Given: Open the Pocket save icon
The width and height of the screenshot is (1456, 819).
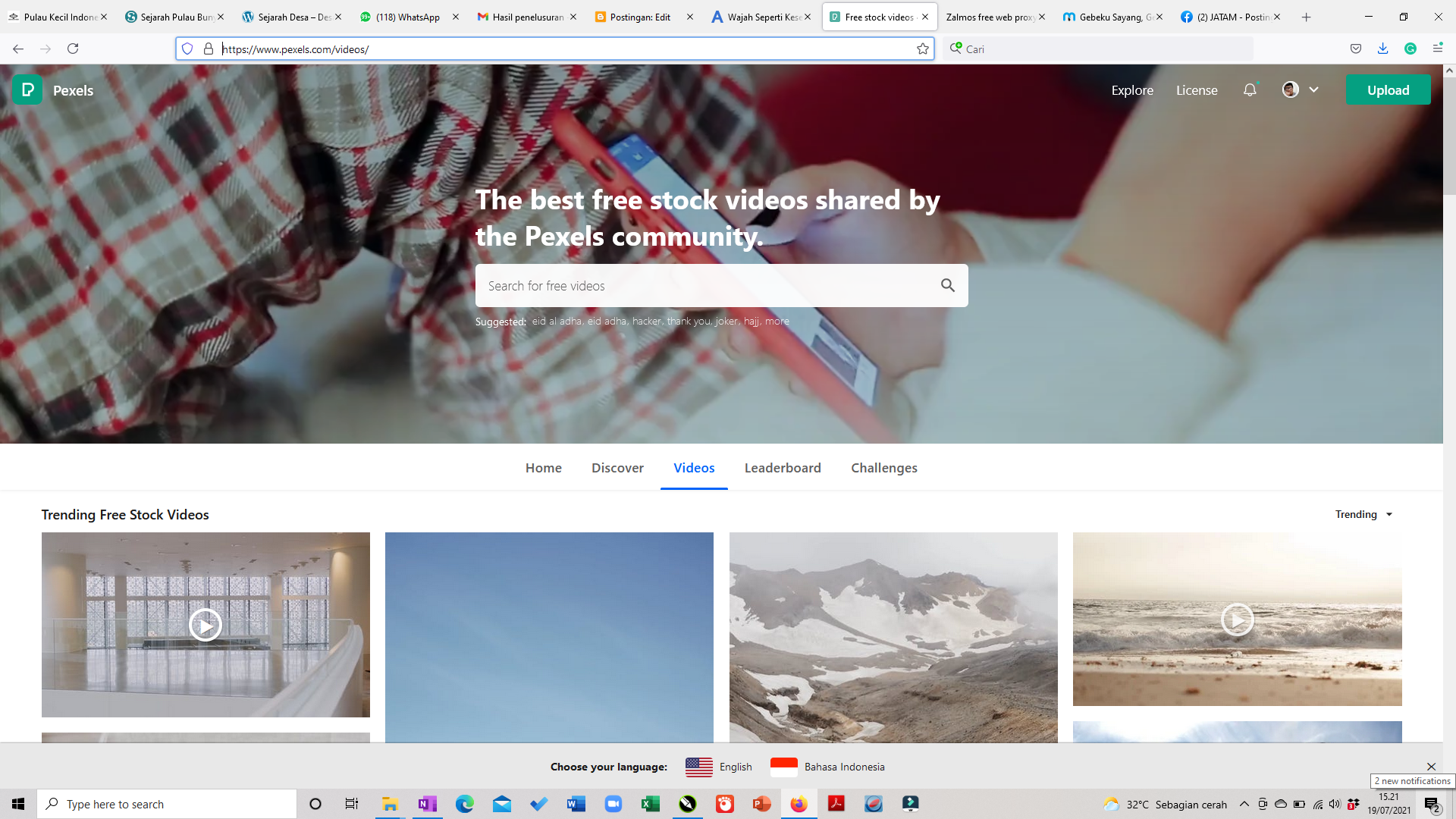Looking at the screenshot, I should coord(1356,49).
